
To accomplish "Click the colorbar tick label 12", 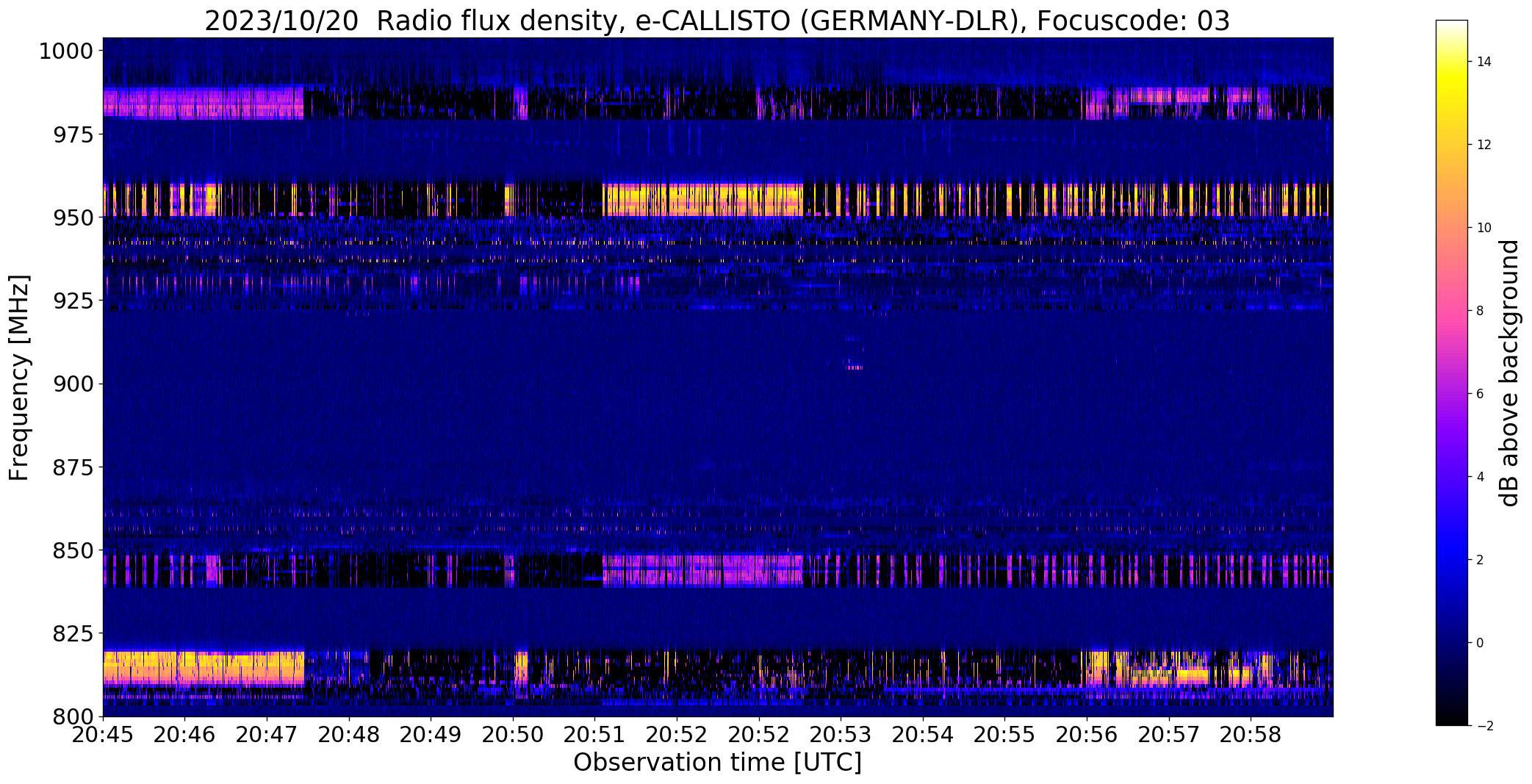I will [1484, 145].
